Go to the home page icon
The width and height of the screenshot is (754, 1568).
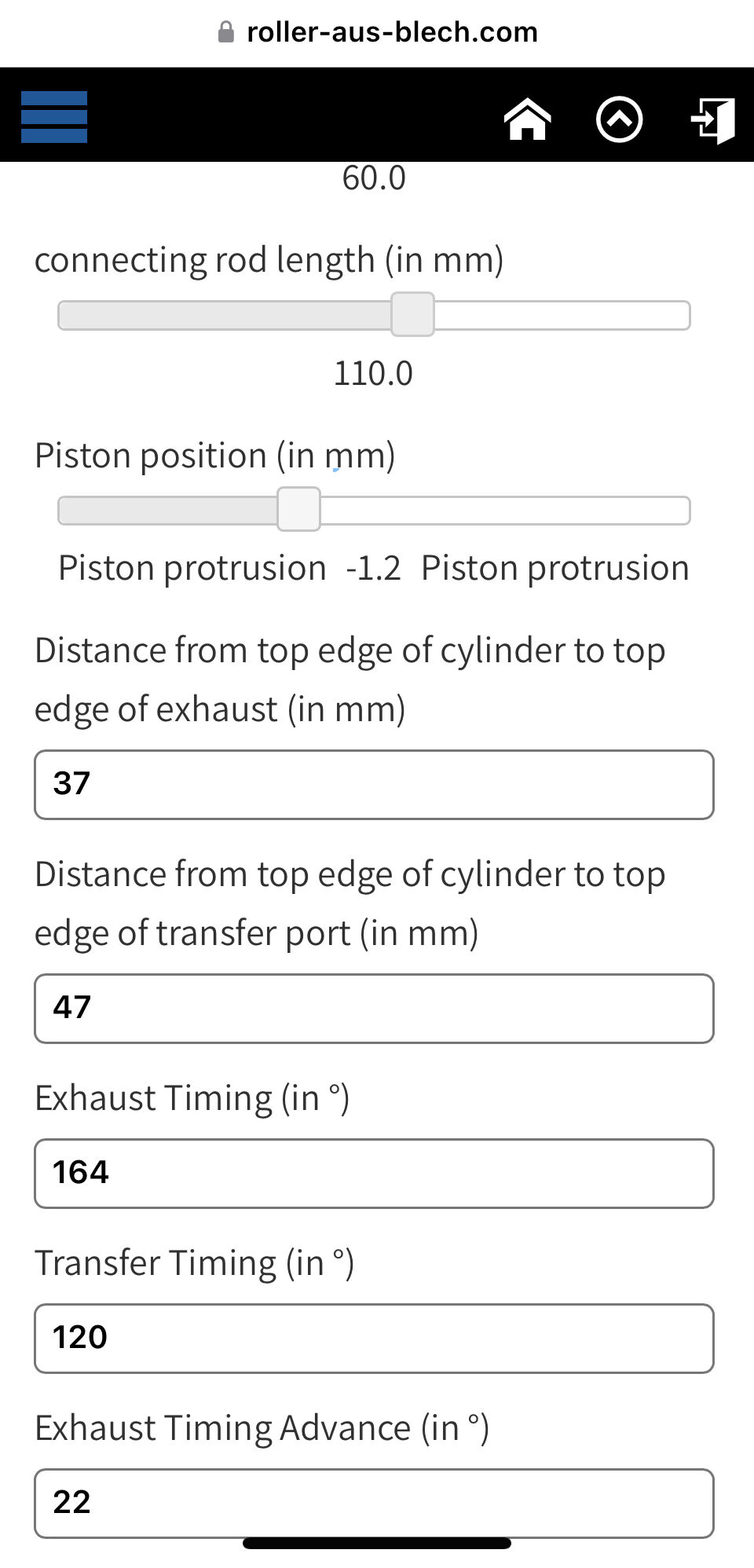[x=527, y=119]
